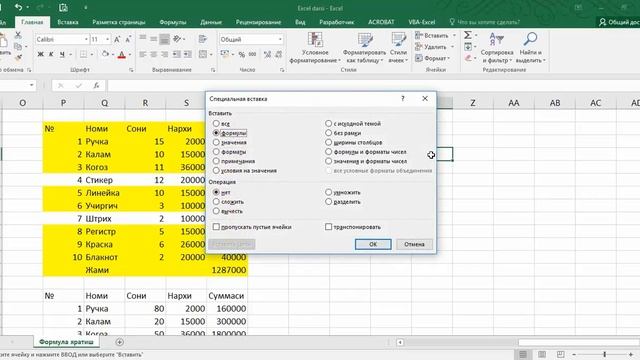Image resolution: width=640 pixels, height=360 pixels.
Task: Increase font size with larger A icon
Action: click(117, 39)
